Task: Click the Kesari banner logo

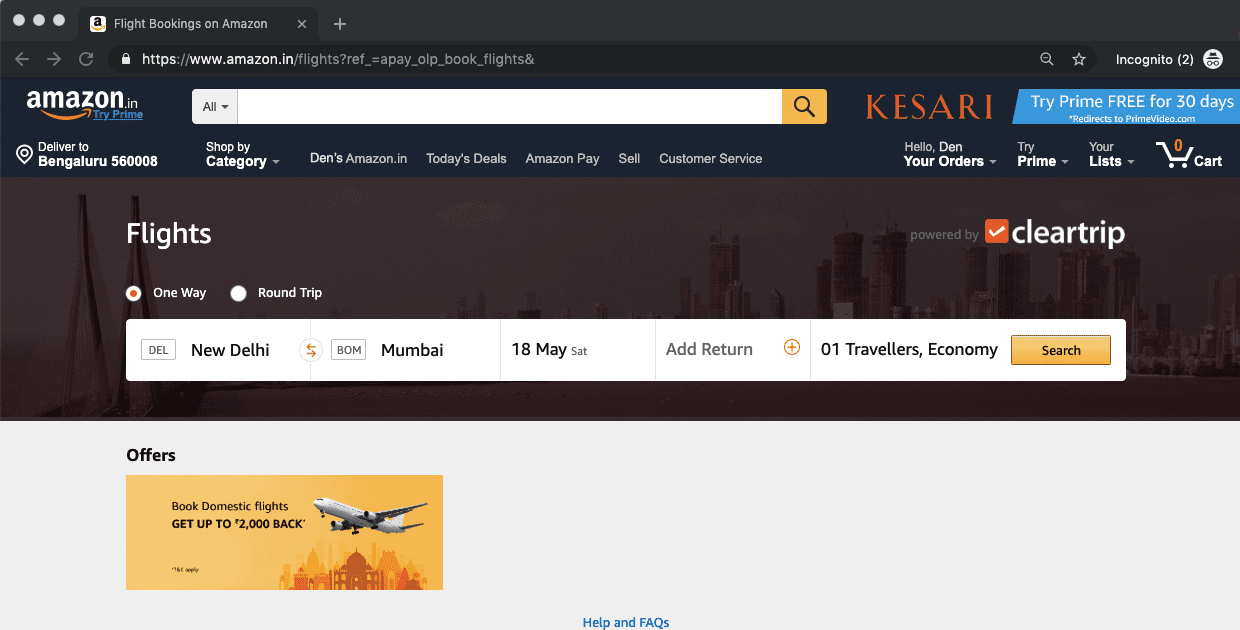Action: tap(928, 107)
